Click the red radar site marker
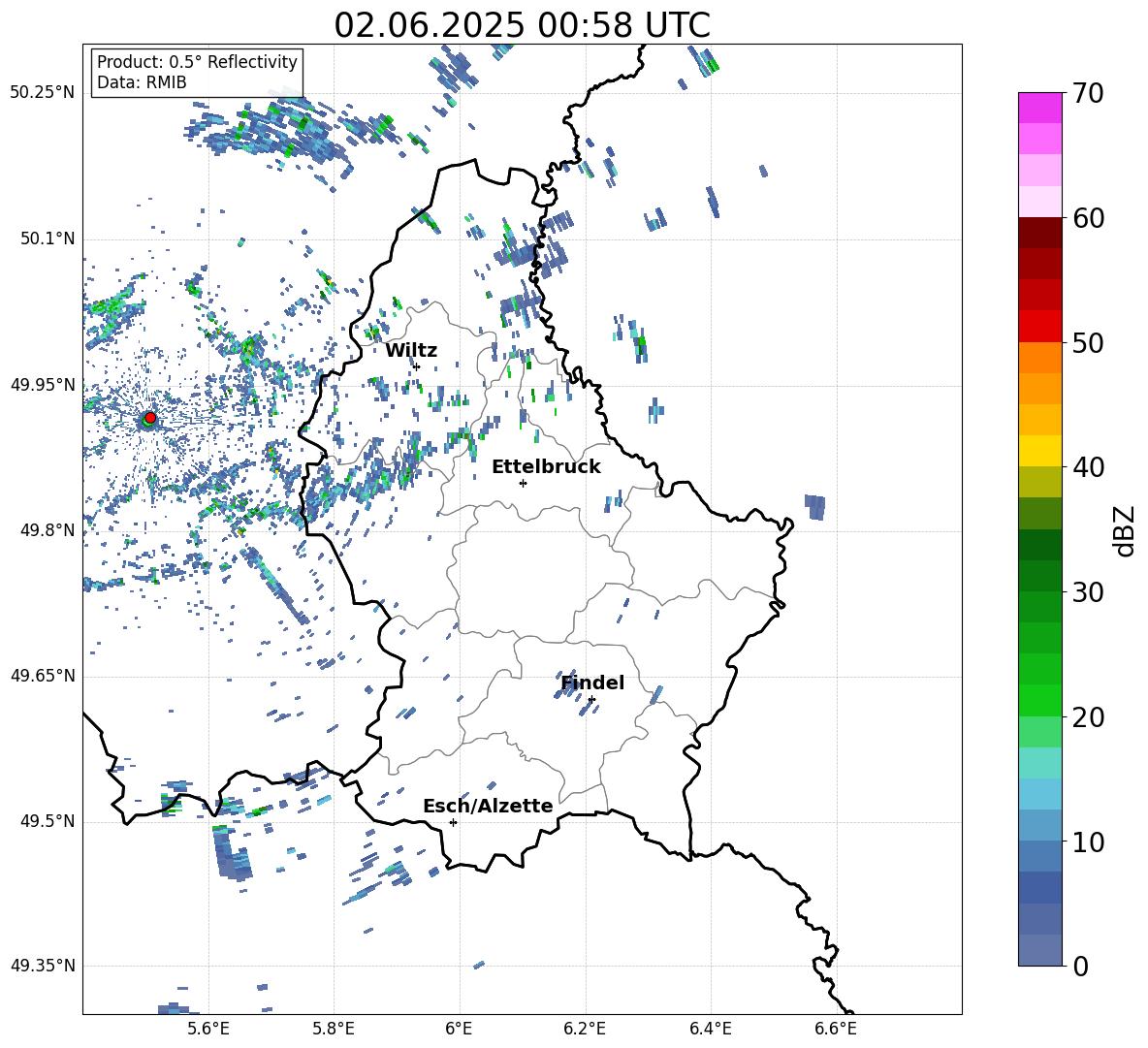This screenshot has height=1048, width=1148. pyautogui.click(x=150, y=417)
